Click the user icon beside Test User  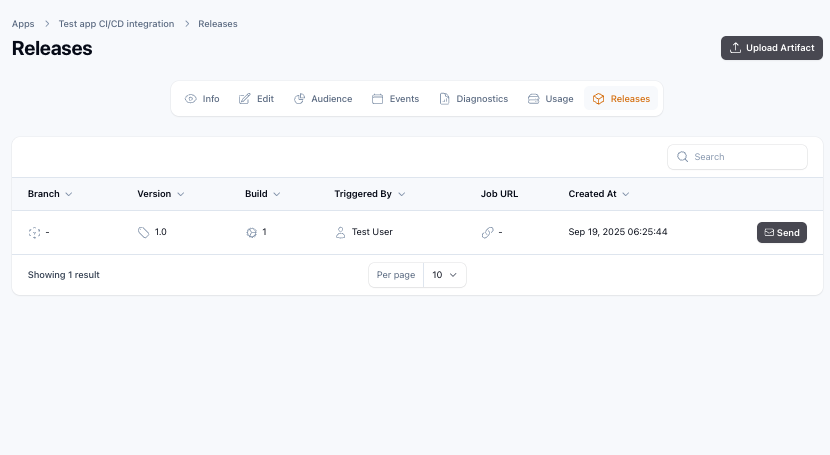point(341,232)
